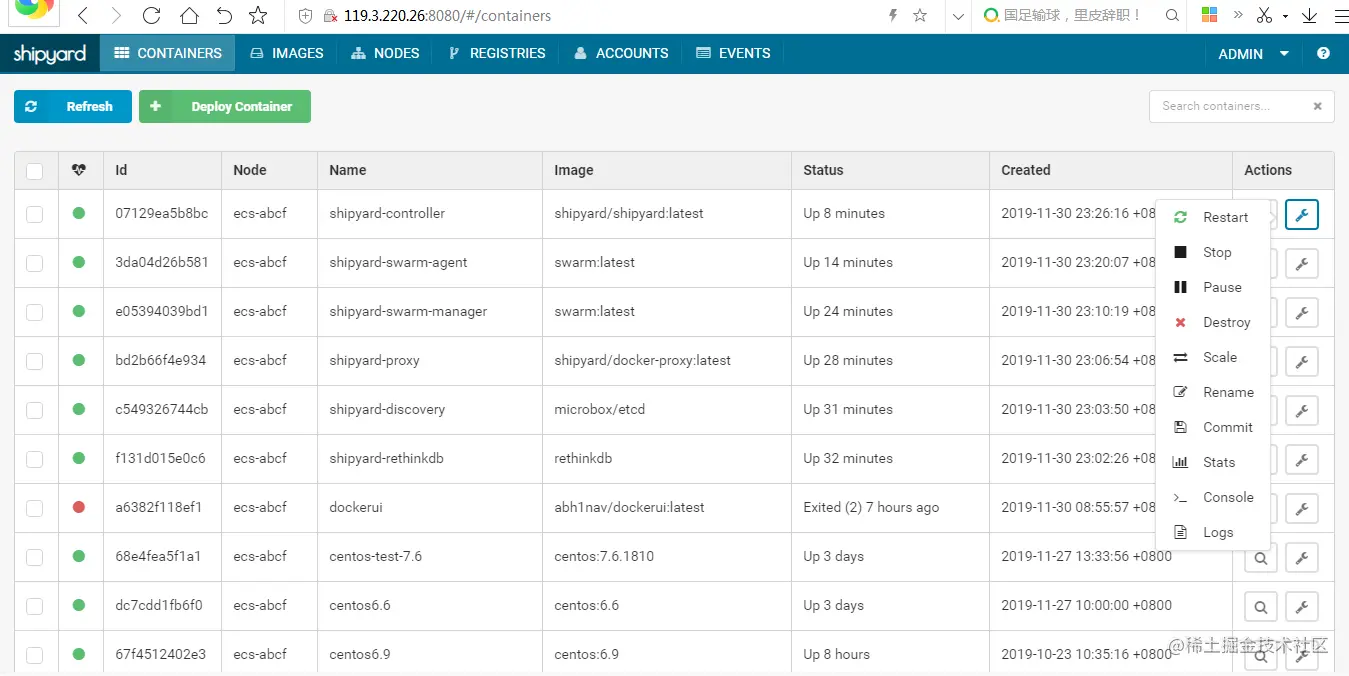Screen dimensions: 1349x676
Task: Click the Deploy Container button
Action: (225, 106)
